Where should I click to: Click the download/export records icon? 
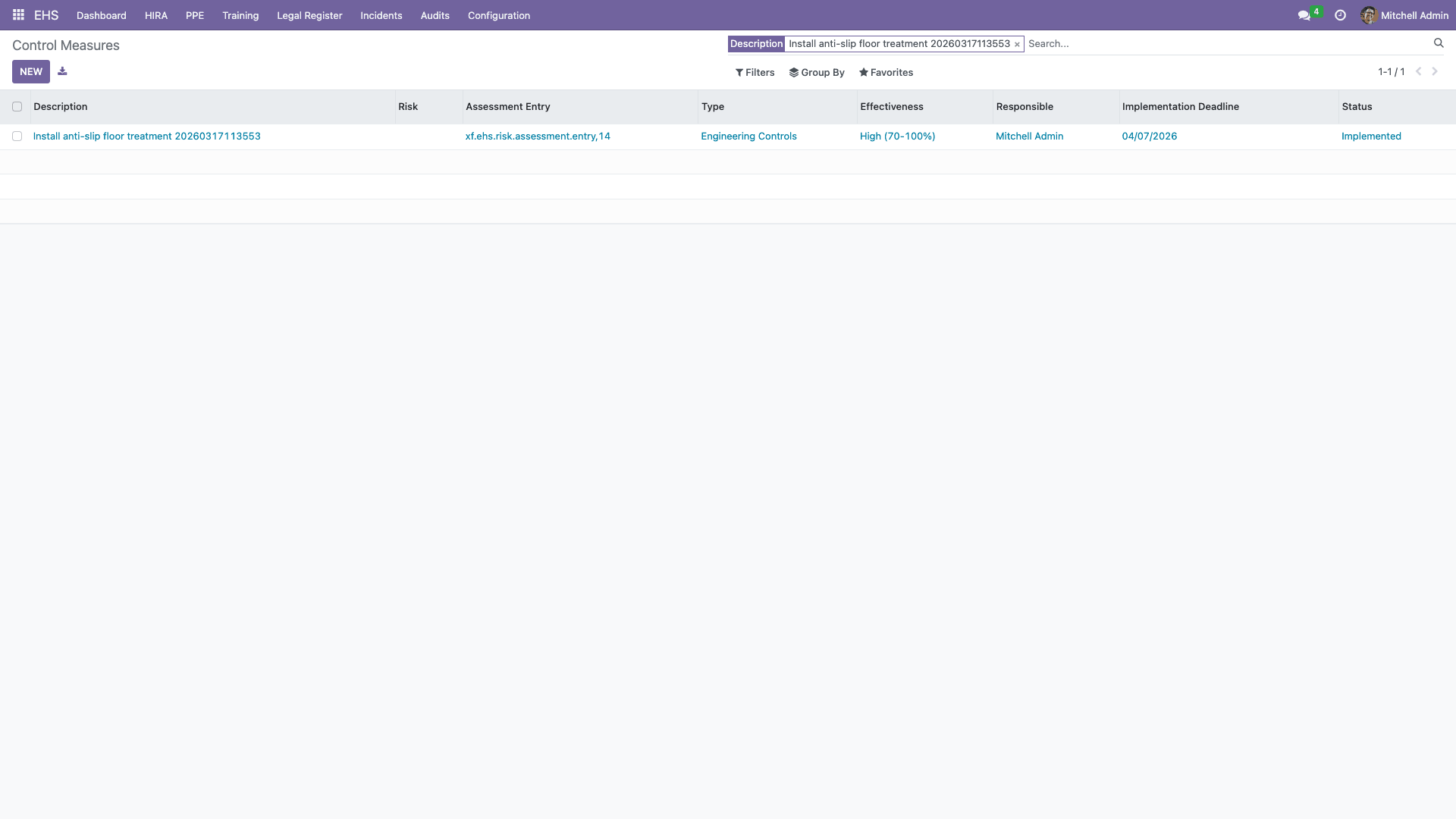[x=62, y=71]
